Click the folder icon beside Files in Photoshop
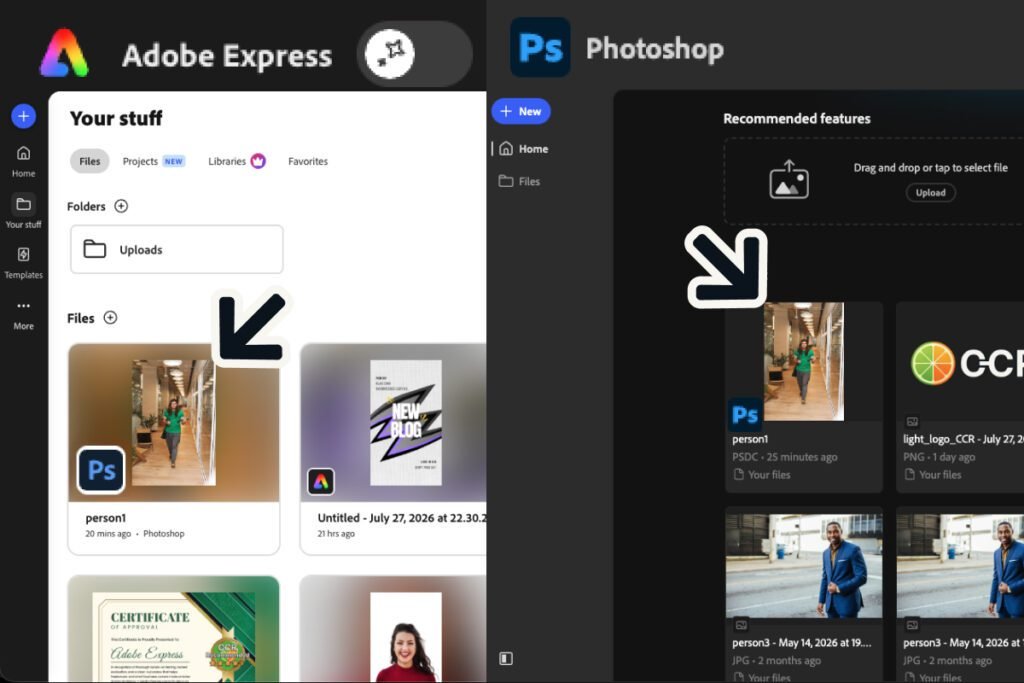 (x=506, y=181)
